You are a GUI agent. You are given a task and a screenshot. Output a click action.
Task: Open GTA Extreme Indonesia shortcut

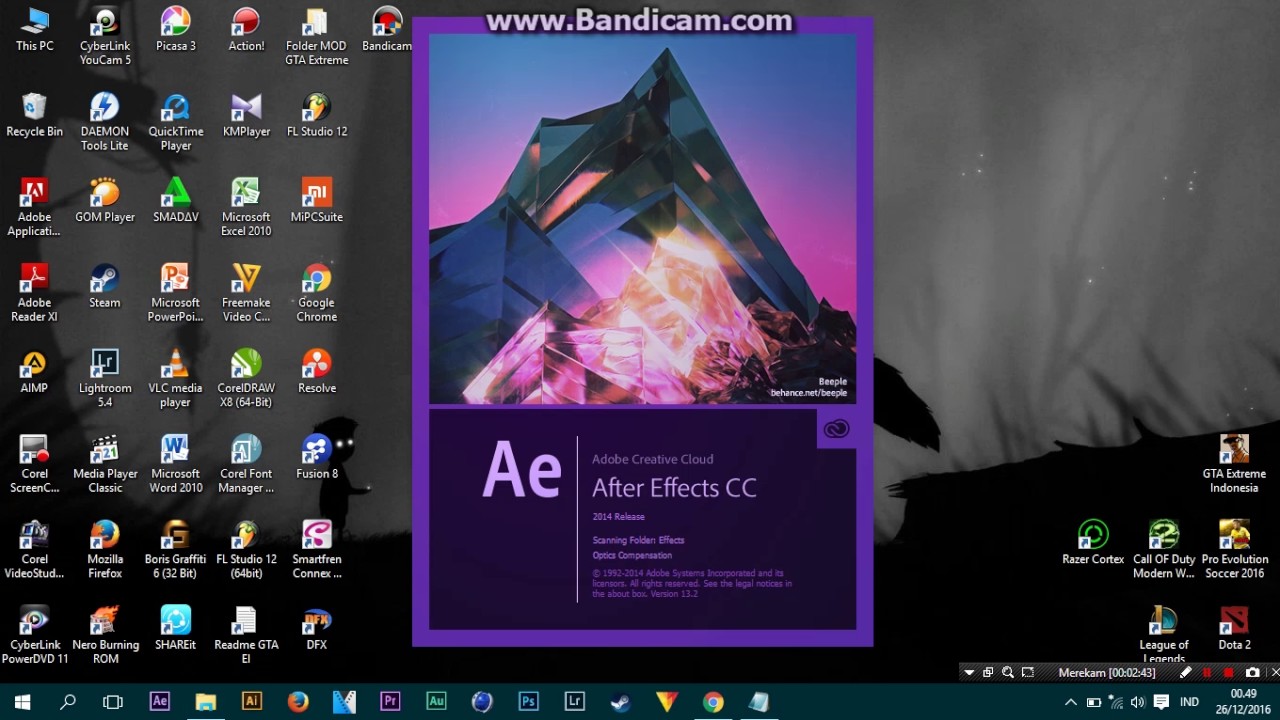tap(1234, 464)
